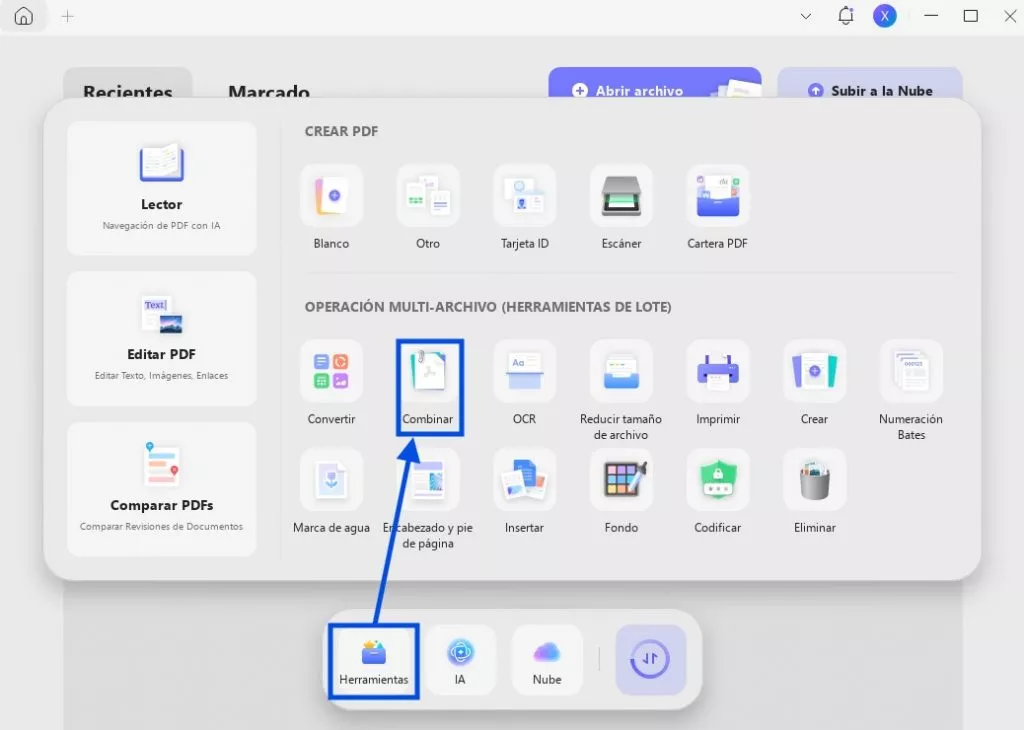Open the notifications bell
Viewport: 1024px width, 730px height.
tap(846, 16)
